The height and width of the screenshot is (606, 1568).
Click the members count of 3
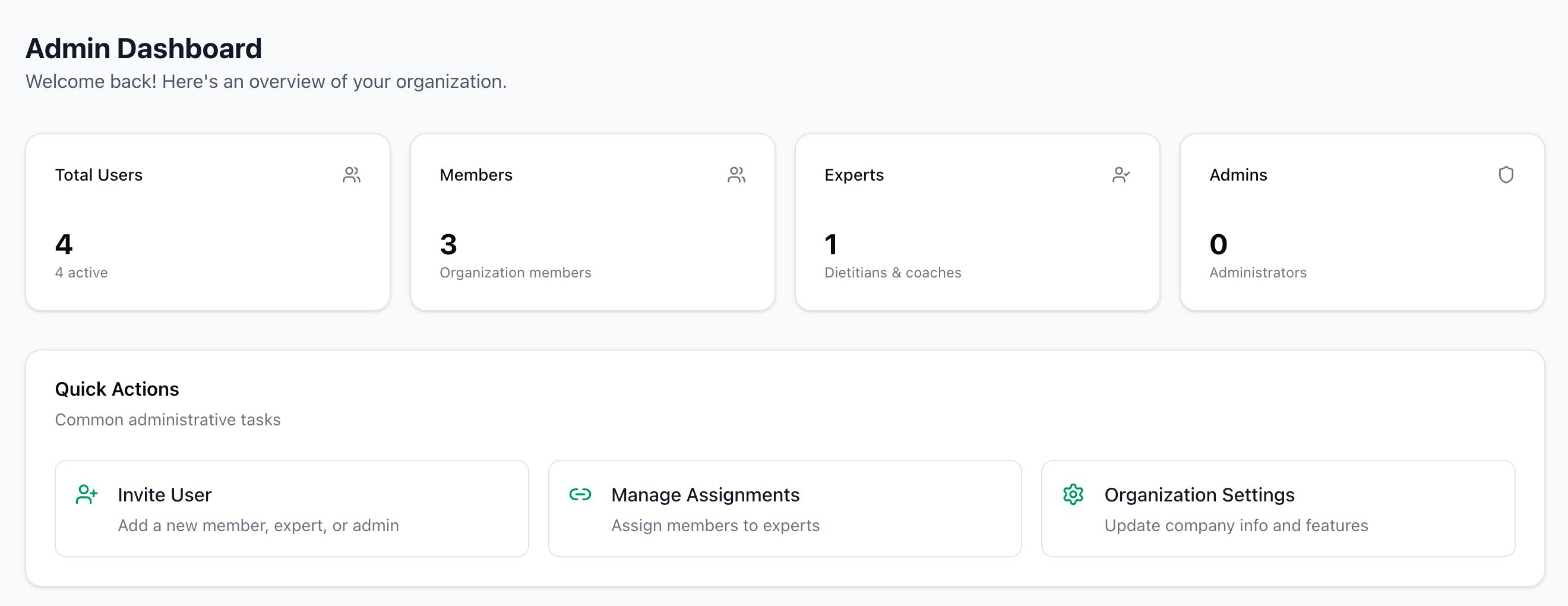tap(448, 244)
